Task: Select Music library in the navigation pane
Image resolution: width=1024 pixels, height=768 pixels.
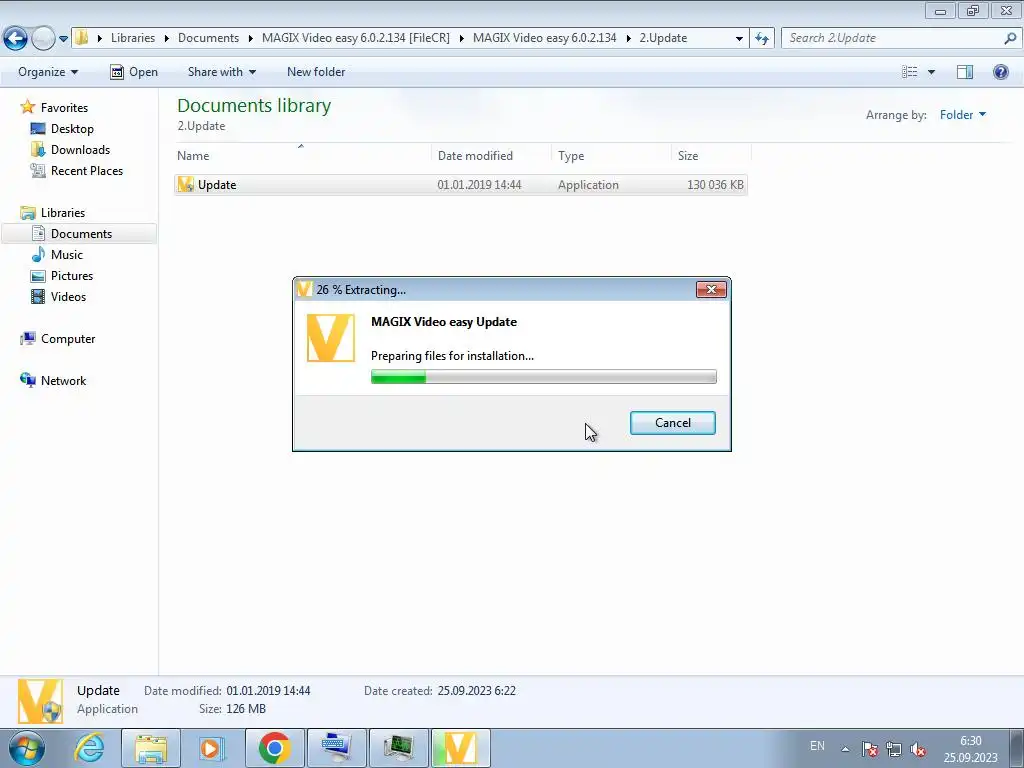Action: pos(67,255)
